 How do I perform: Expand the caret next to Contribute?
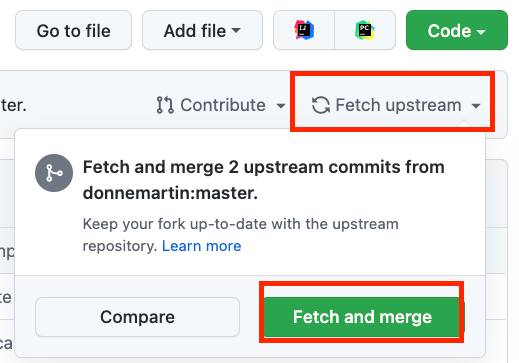(281, 106)
